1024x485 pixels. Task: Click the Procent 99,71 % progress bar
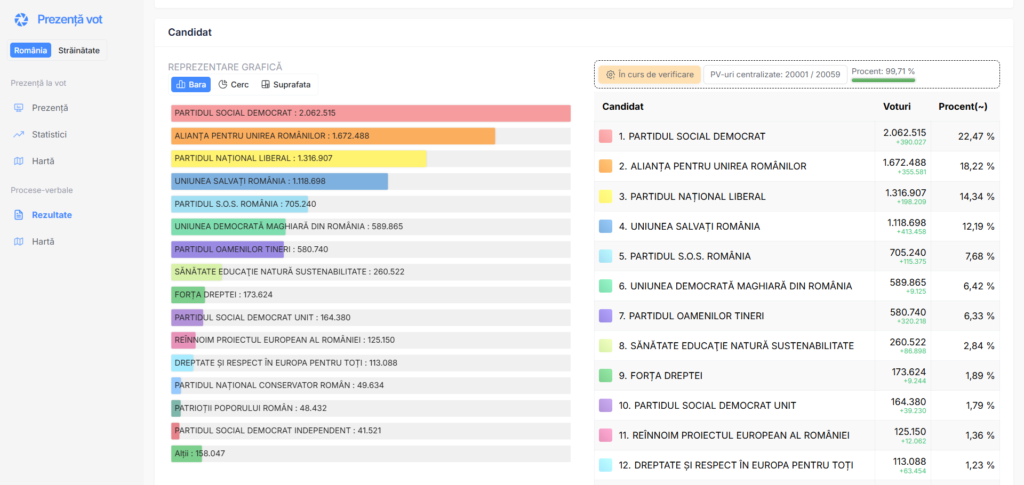(x=883, y=80)
